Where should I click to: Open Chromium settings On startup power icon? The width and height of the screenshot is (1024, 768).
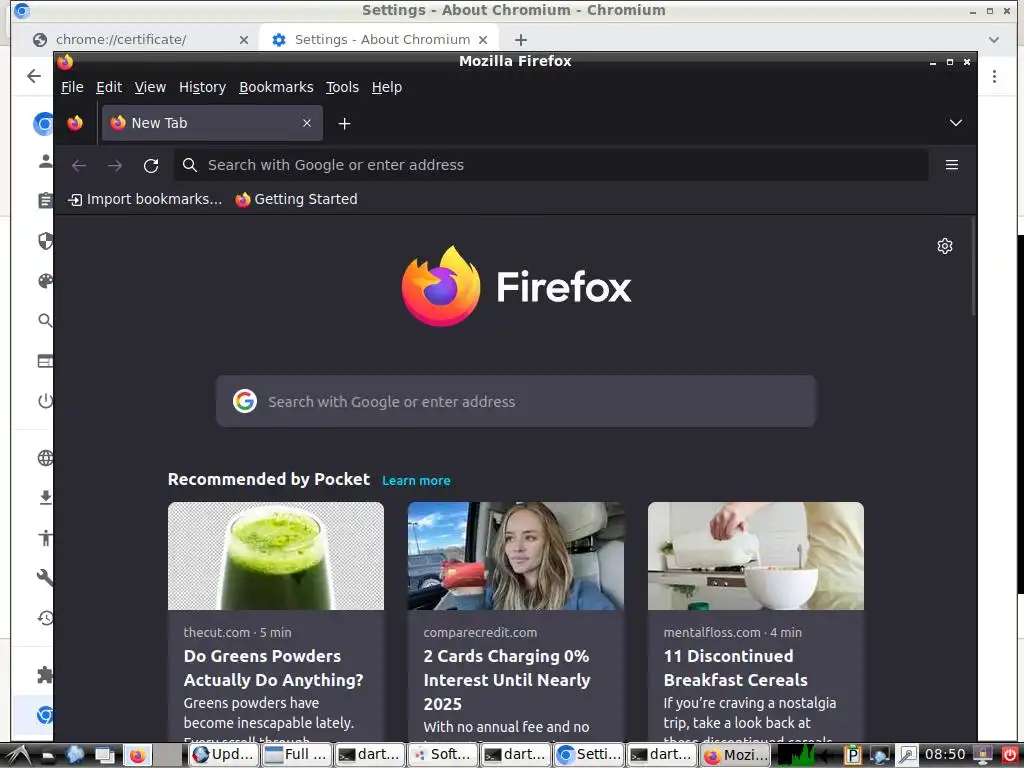tap(45, 400)
